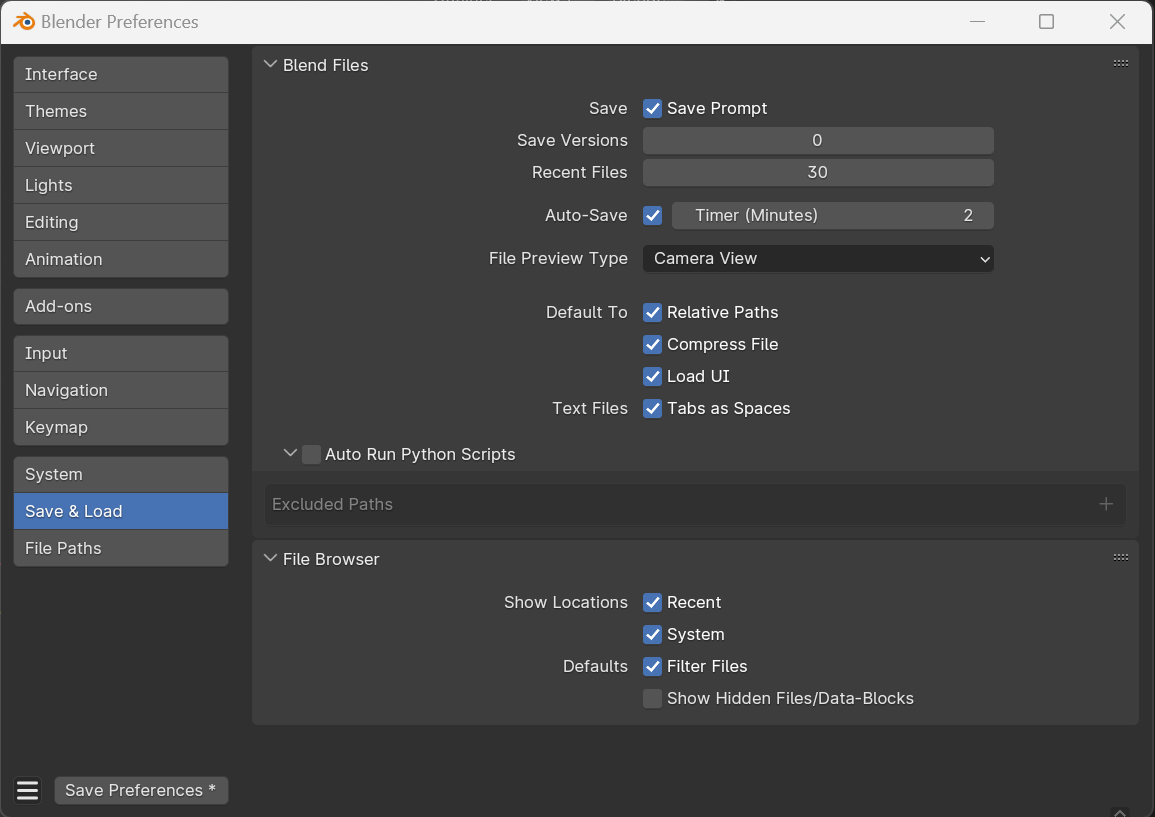Open the System preferences
The image size is (1155, 817).
click(121, 474)
